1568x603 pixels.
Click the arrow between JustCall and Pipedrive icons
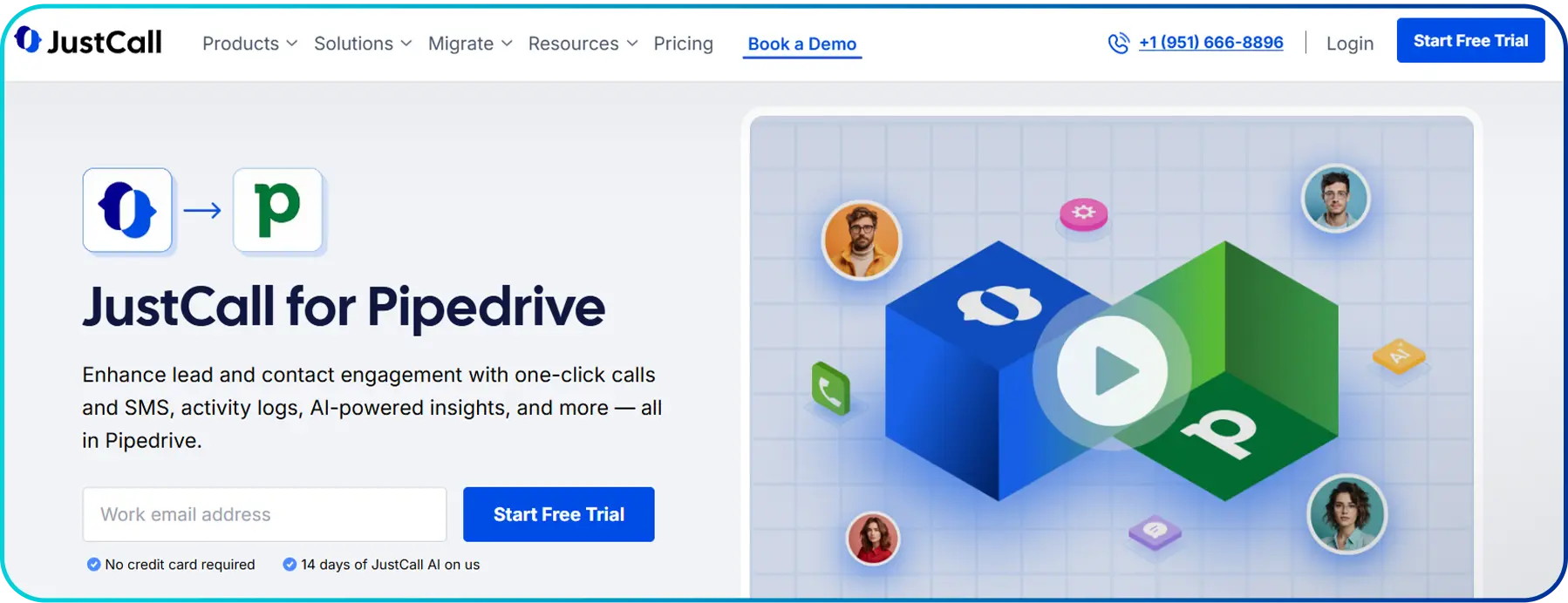click(202, 210)
